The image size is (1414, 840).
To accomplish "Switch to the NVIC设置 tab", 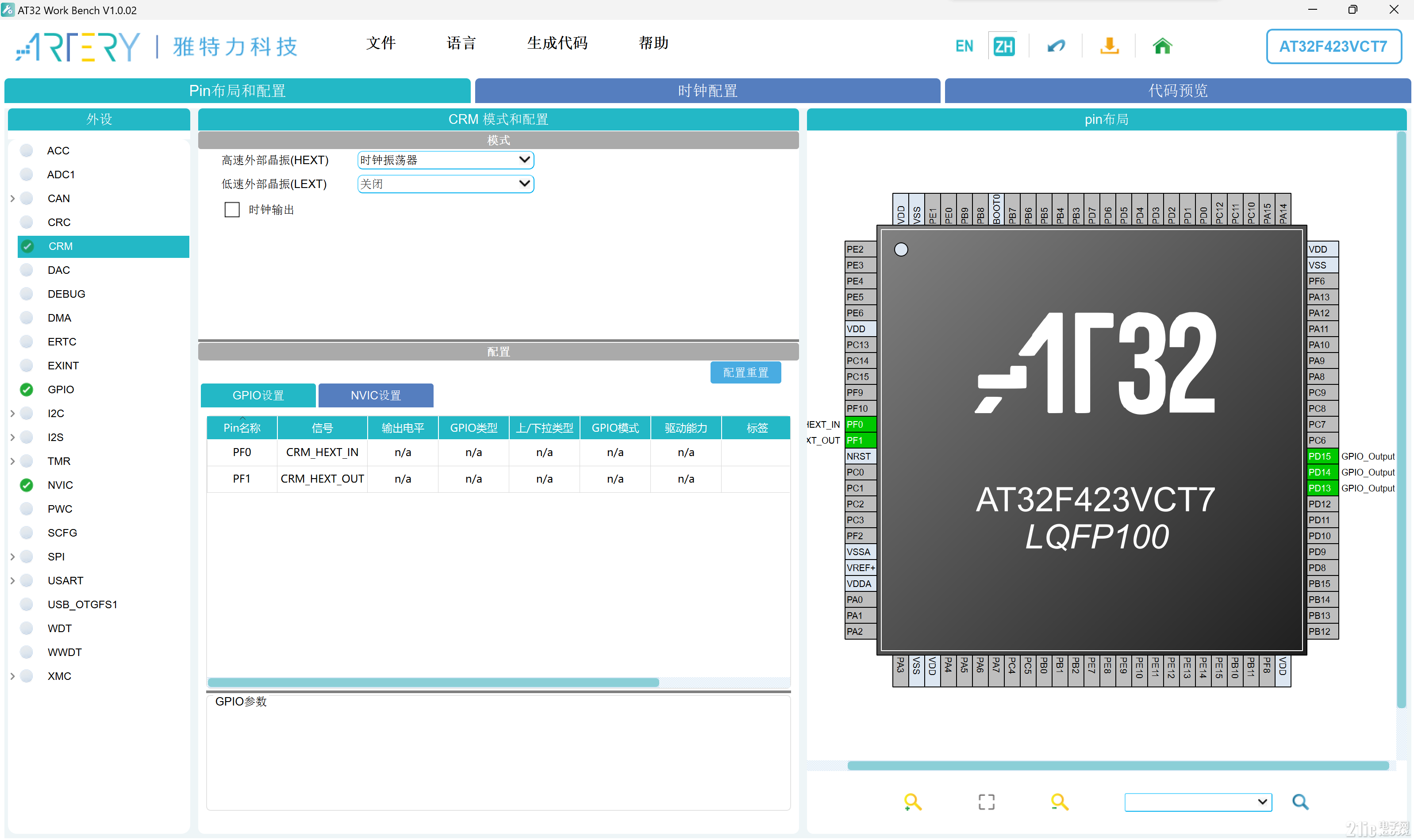I will (375, 395).
